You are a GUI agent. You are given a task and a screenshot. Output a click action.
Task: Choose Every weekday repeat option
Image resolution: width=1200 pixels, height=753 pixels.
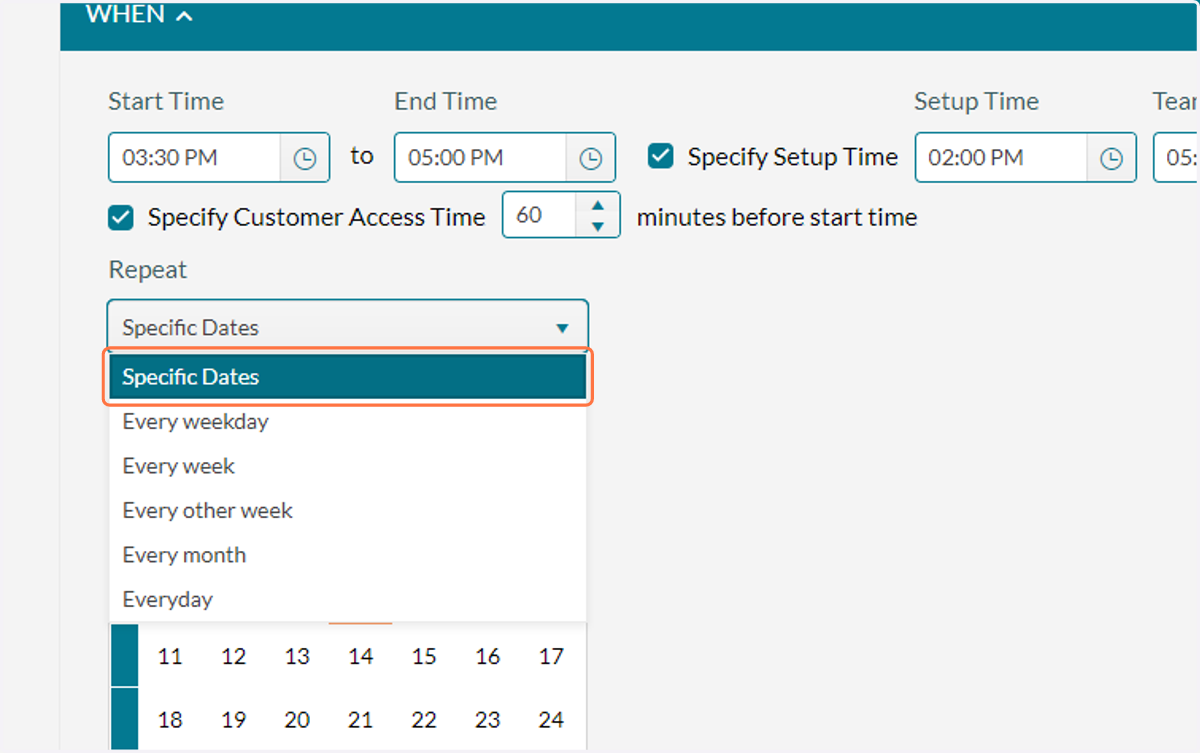coord(348,422)
